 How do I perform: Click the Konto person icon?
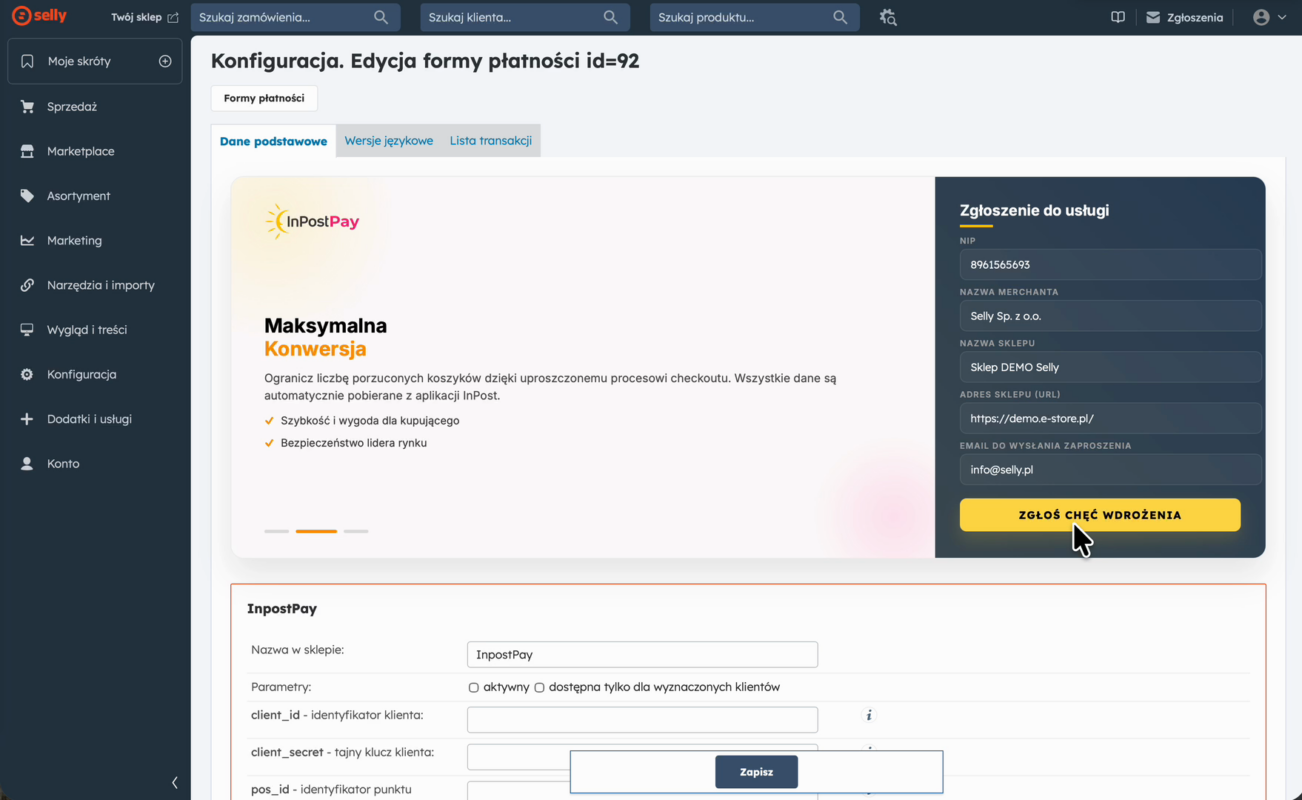point(27,464)
